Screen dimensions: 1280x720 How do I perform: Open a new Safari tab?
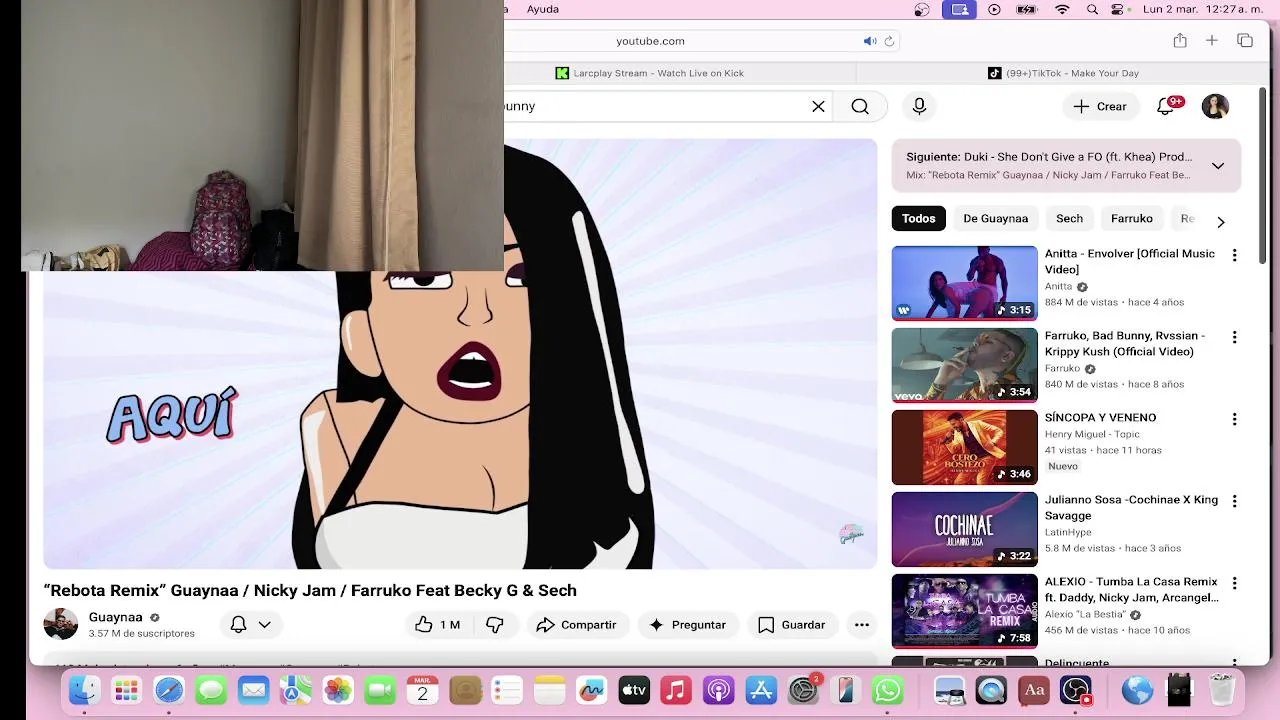[x=1212, y=41]
